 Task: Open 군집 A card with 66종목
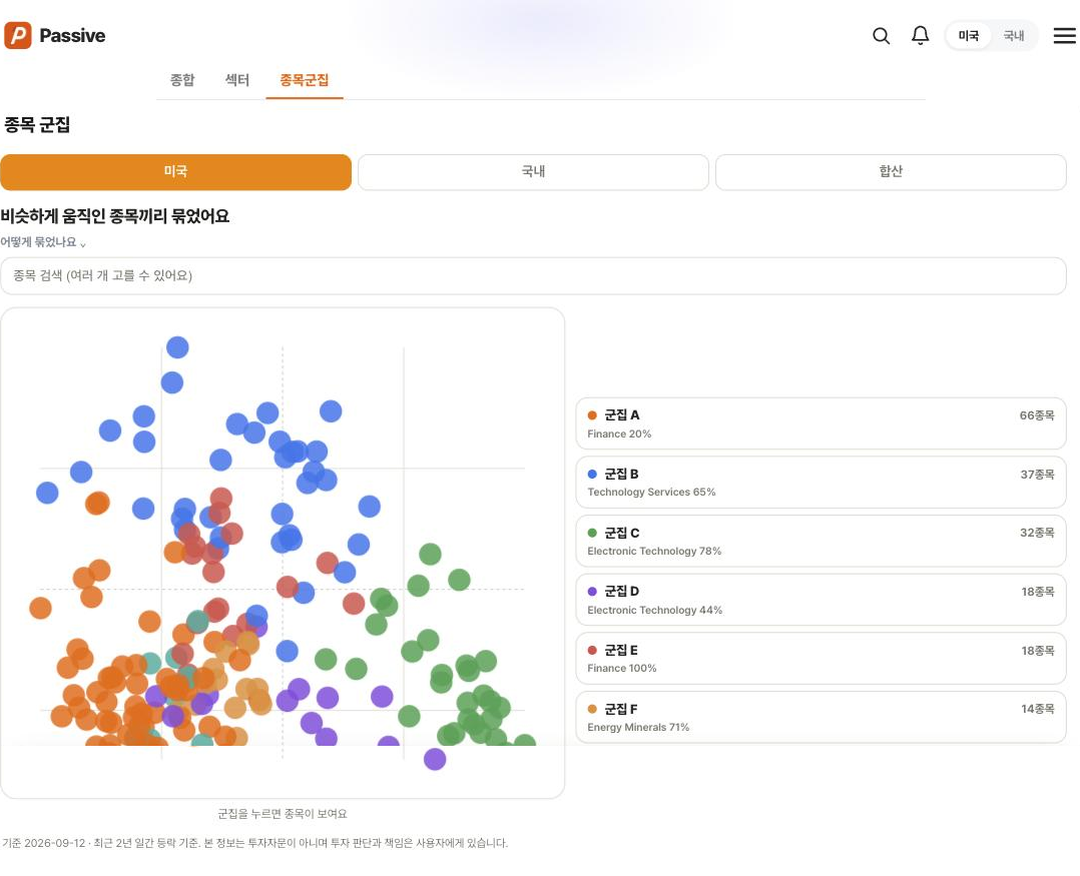[821, 424]
